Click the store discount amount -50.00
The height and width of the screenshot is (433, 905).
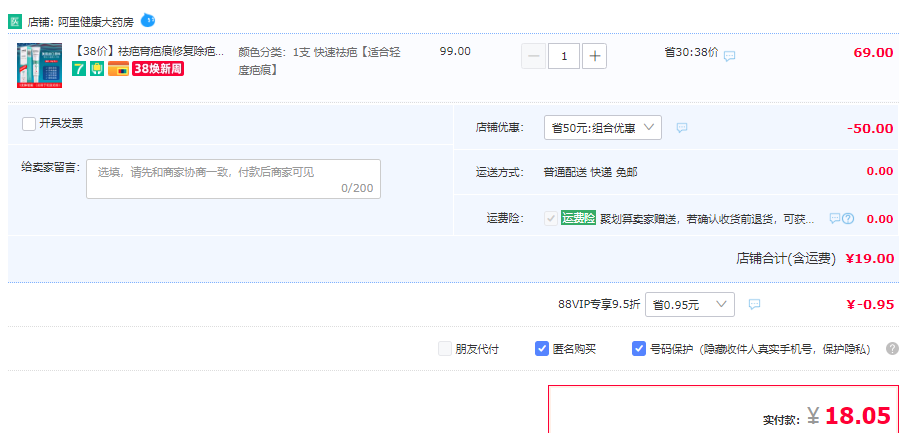tap(870, 128)
